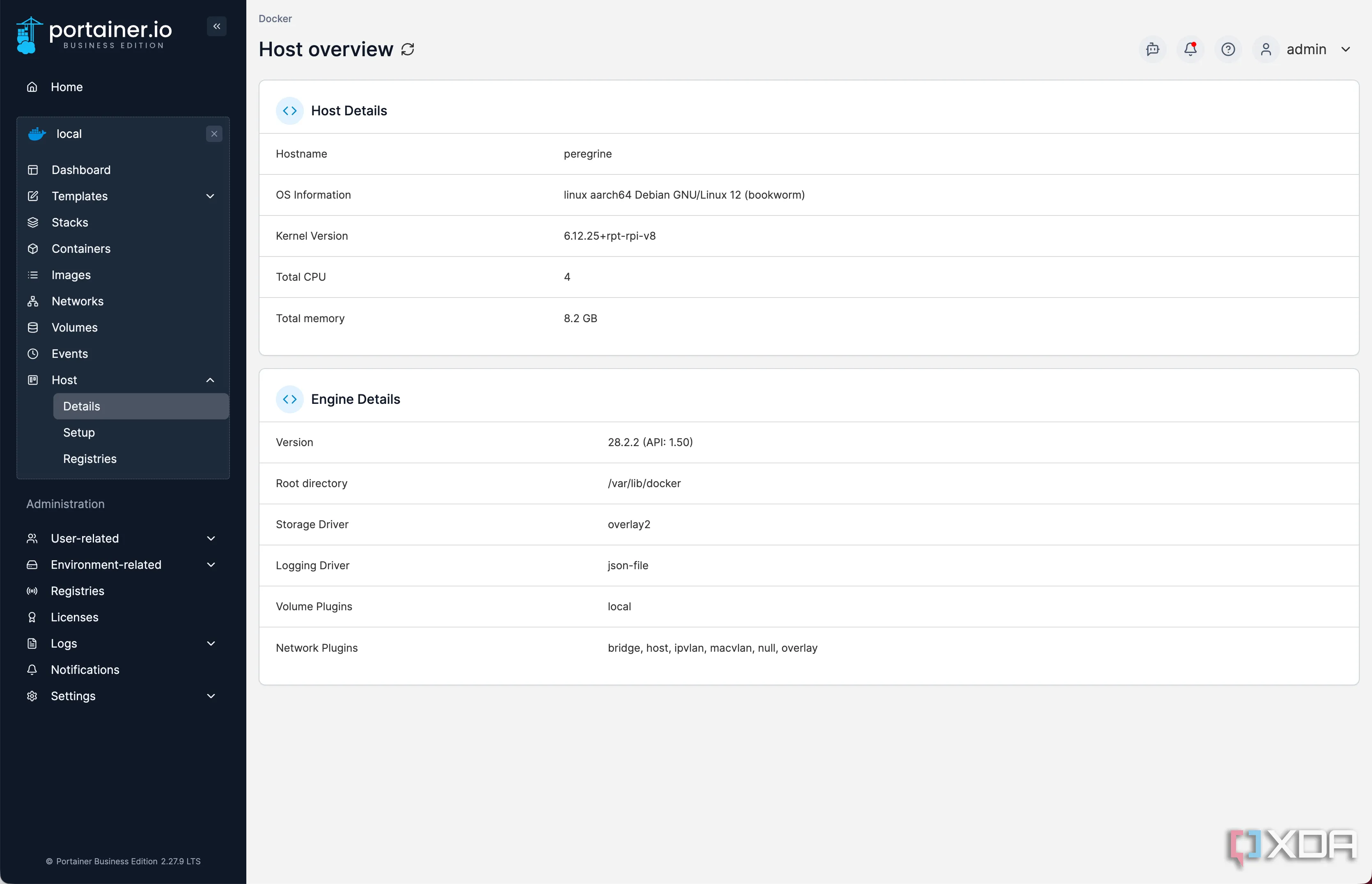
Task: Click the Events clock icon
Action: [33, 354]
